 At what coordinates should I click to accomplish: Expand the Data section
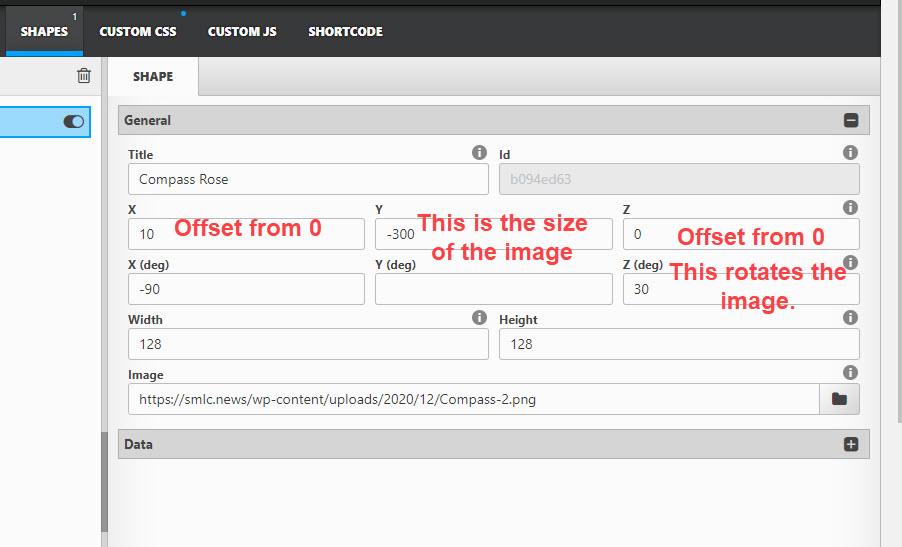click(x=851, y=445)
